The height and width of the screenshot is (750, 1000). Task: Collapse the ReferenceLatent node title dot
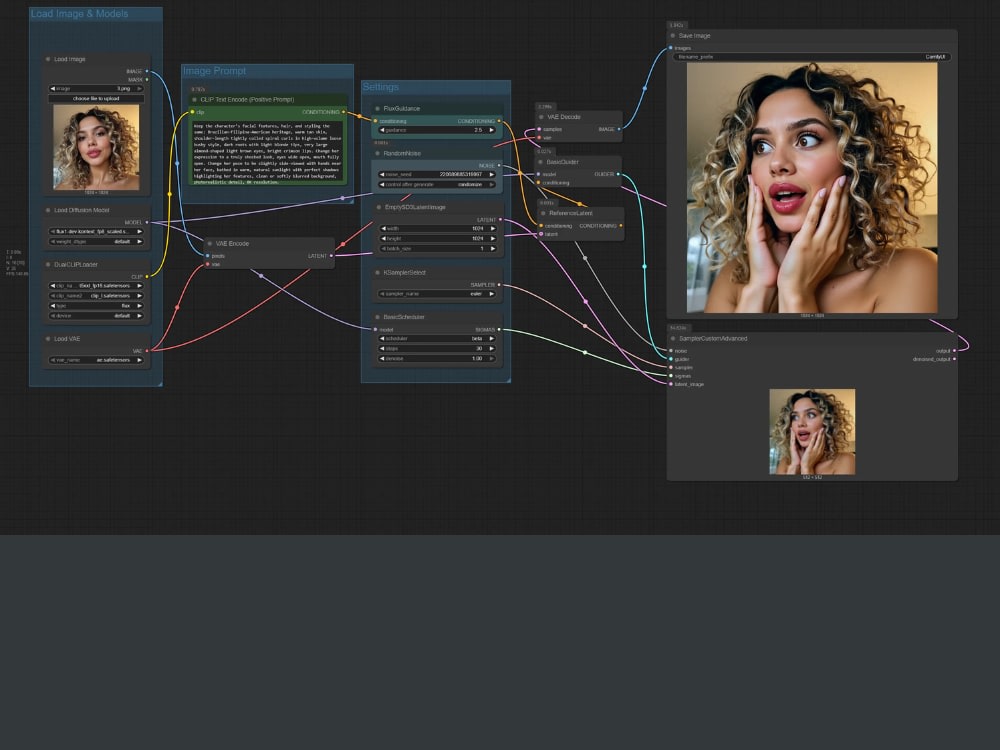[x=543, y=213]
